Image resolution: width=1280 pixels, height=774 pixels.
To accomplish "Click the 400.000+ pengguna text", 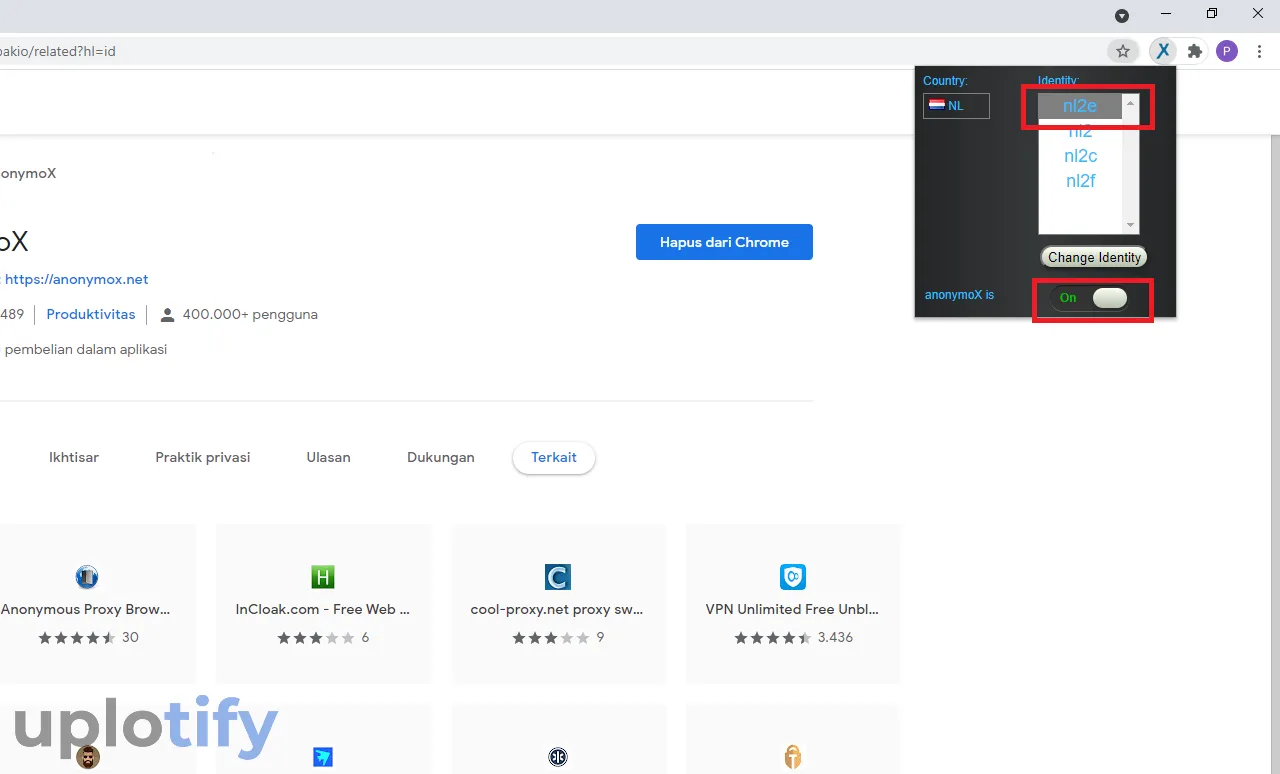I will [x=250, y=314].
